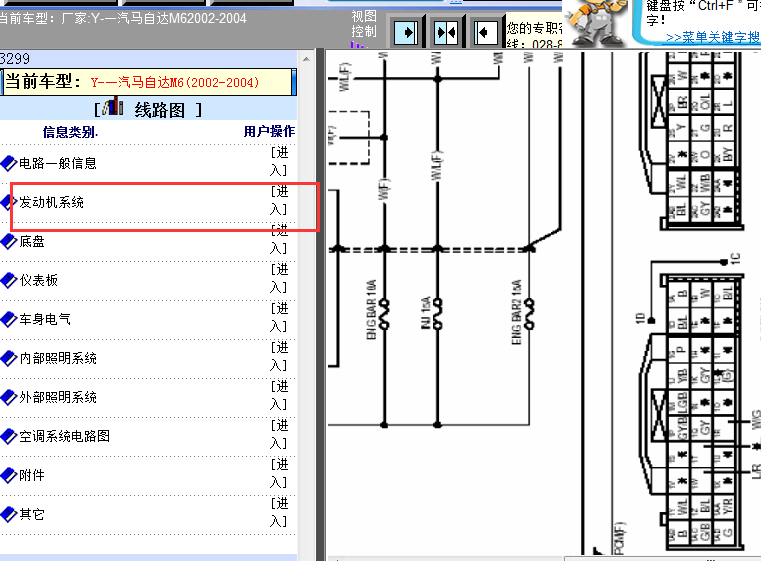
Task: Click the ENG BAR 10A fuse in diagram
Action: click(384, 304)
